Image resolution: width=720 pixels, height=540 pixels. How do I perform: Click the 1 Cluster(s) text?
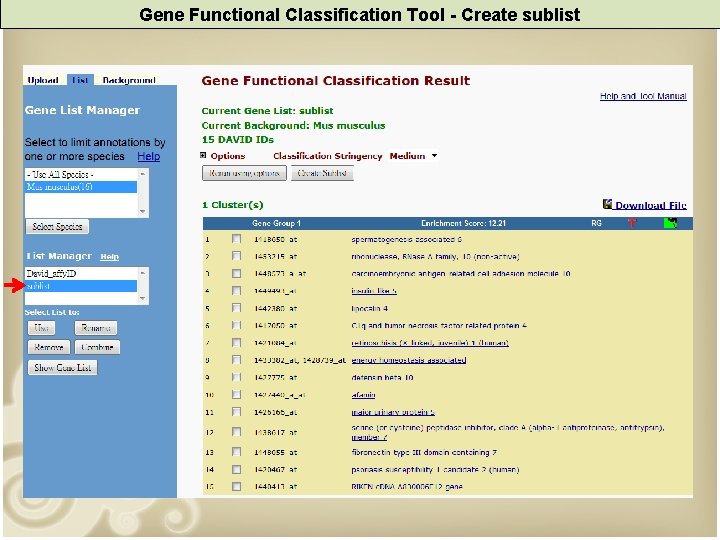coord(233,205)
